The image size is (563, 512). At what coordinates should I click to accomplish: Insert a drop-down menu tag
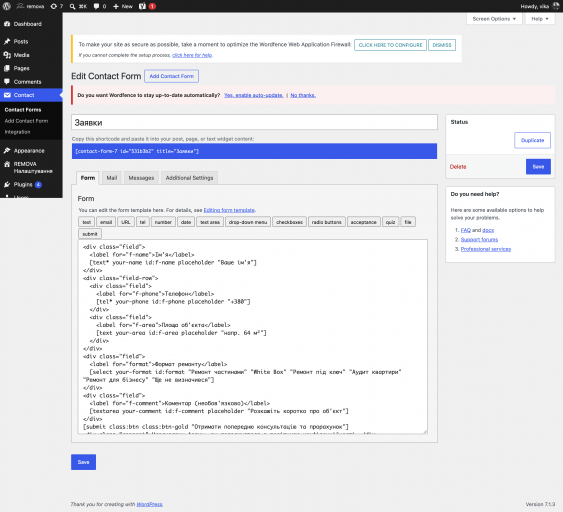[x=248, y=222]
